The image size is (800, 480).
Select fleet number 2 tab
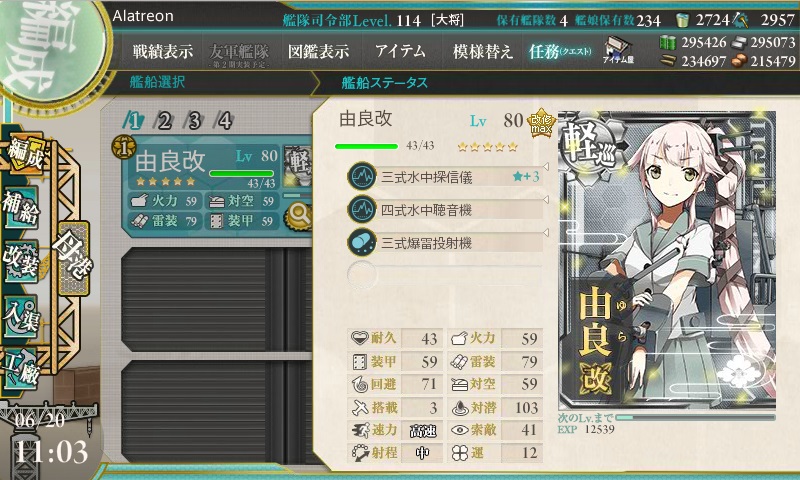pyautogui.click(x=164, y=121)
